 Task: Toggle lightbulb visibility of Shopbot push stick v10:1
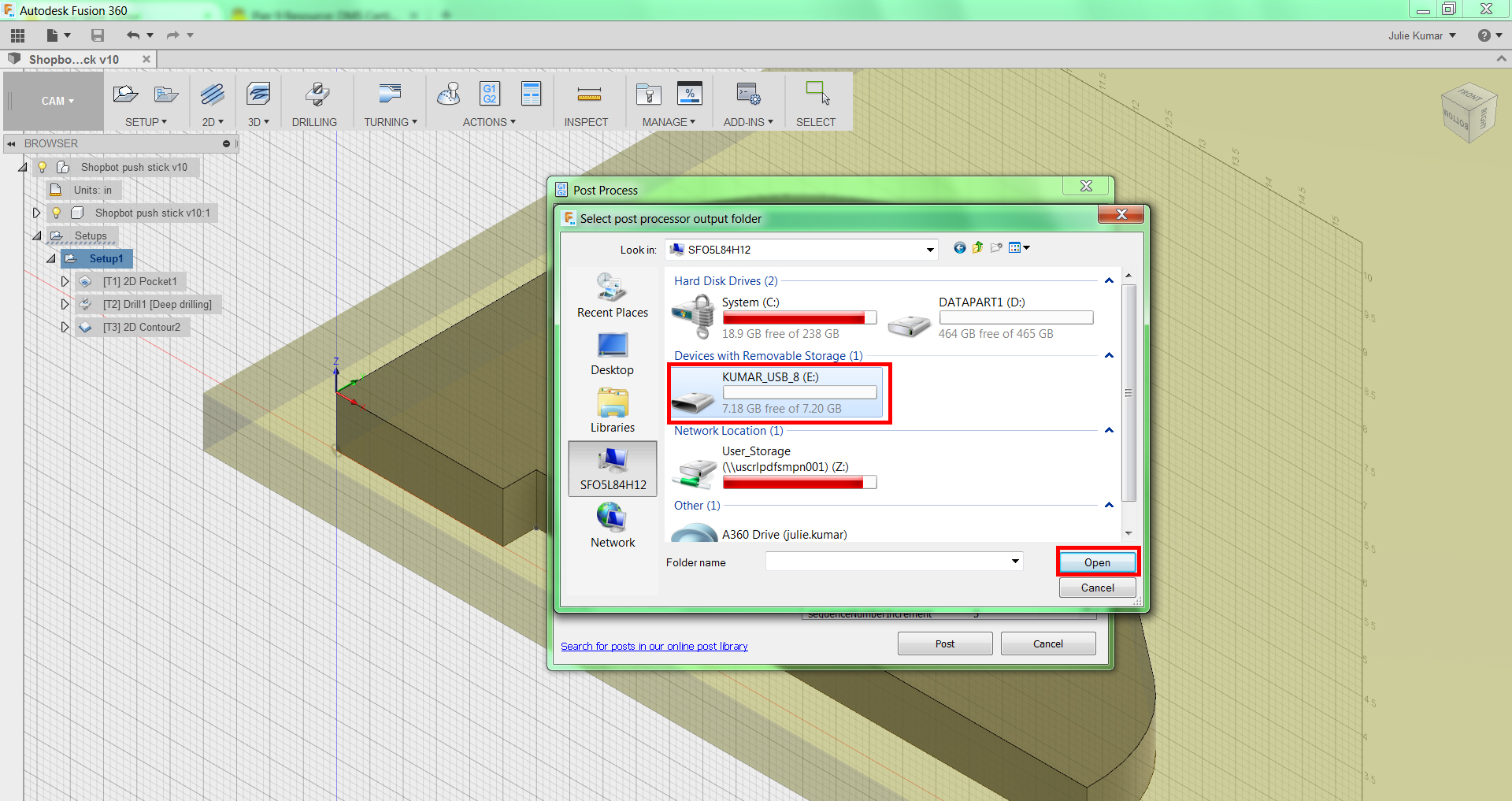[57, 213]
